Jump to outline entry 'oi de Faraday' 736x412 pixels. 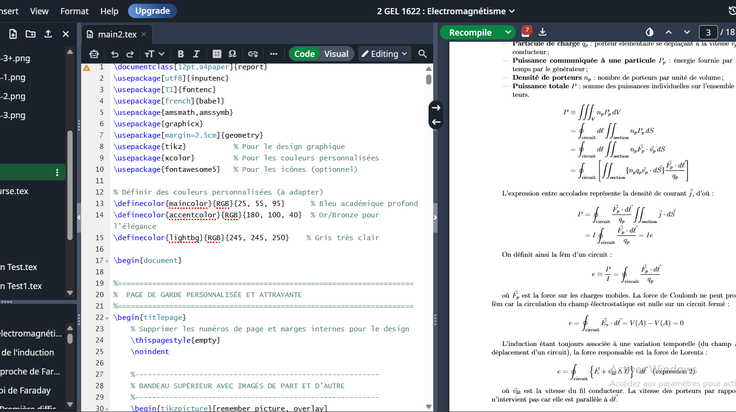[x=25, y=390]
